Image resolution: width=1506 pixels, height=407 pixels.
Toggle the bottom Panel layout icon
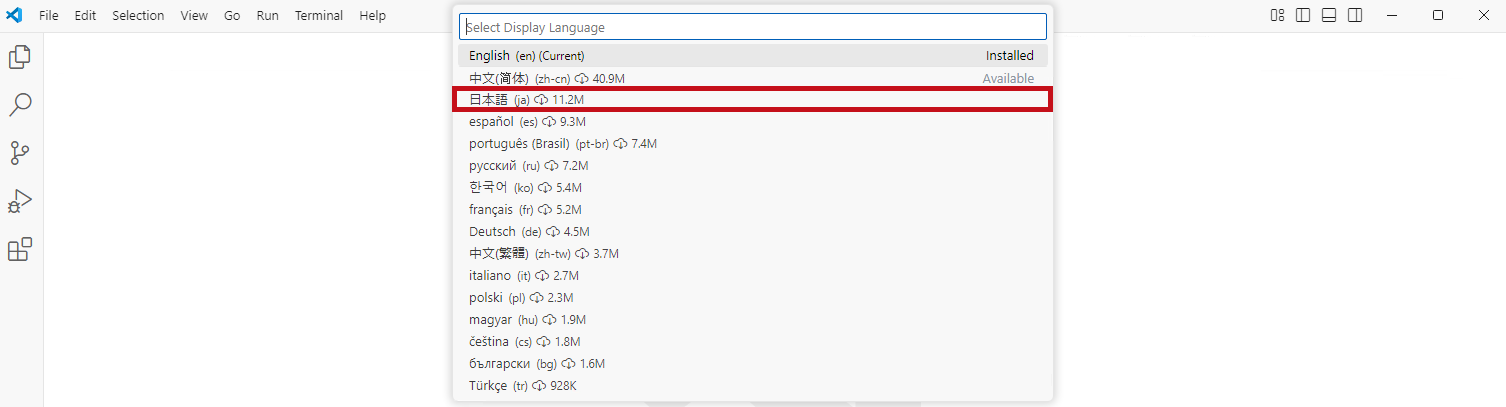click(x=1329, y=15)
